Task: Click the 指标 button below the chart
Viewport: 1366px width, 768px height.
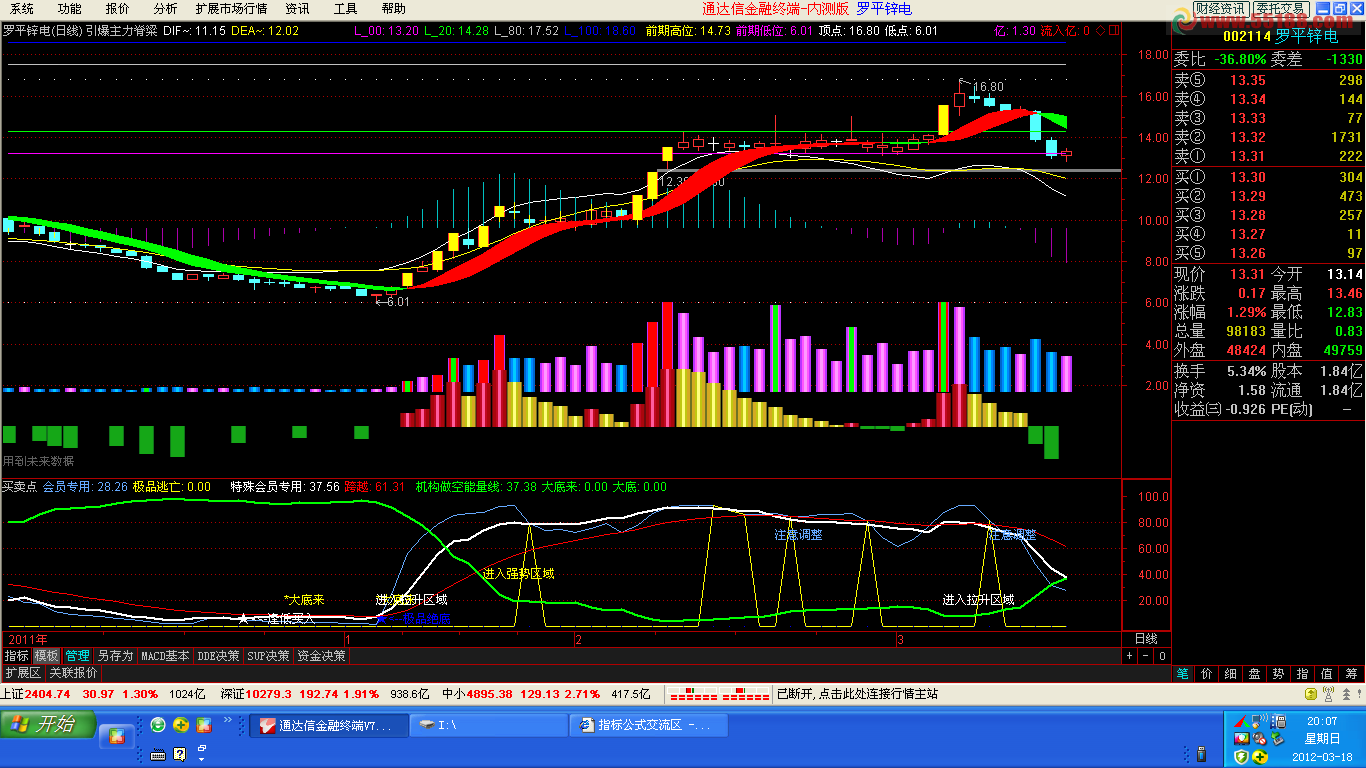Action: [16, 656]
